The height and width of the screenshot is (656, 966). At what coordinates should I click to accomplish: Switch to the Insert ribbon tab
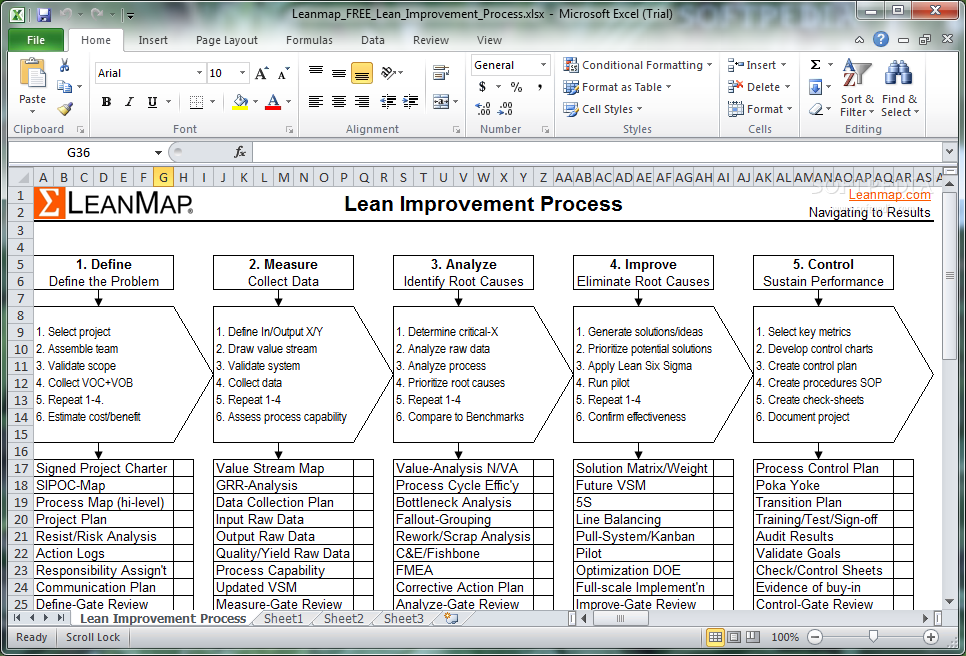pyautogui.click(x=153, y=40)
